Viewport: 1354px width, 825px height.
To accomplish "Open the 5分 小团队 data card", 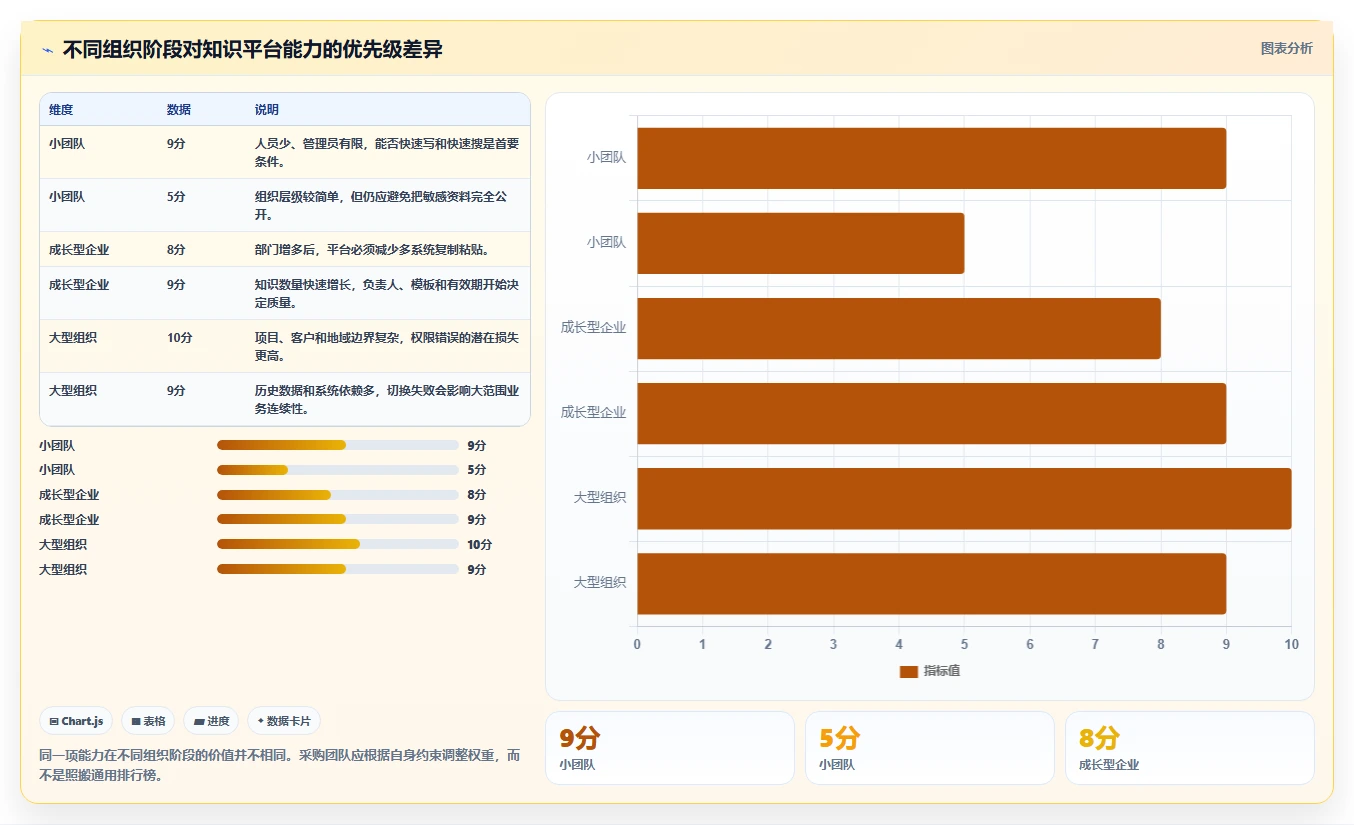I will 930,748.
